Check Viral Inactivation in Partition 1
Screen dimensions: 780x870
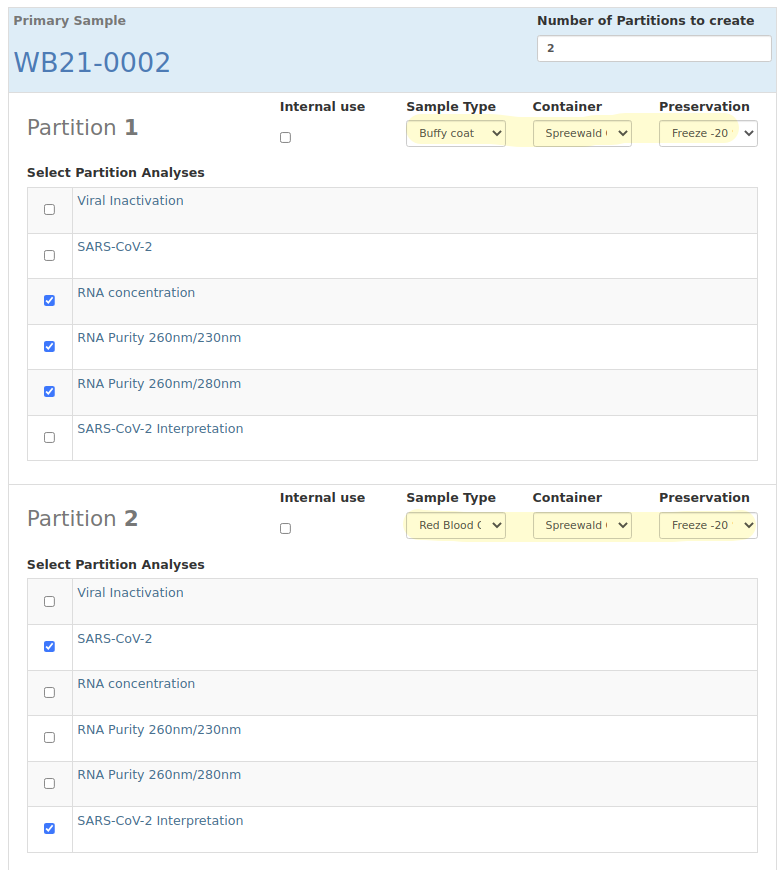(50, 210)
